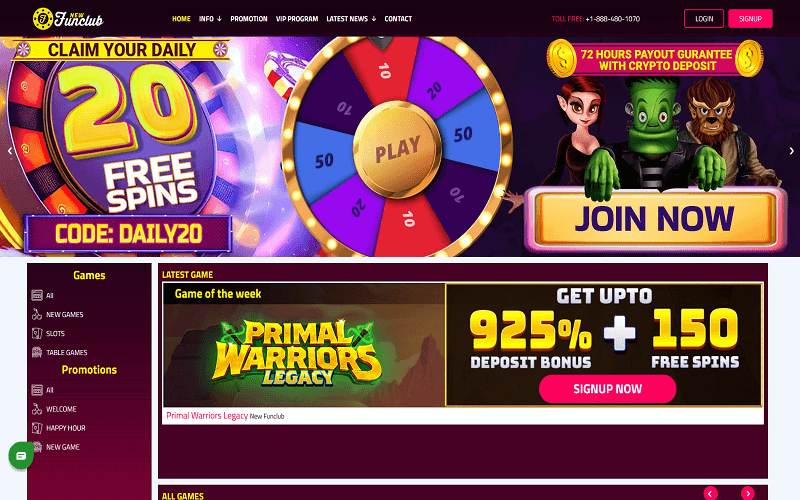Click the Signup Now bonus button
Viewport: 800px width, 500px height.
[608, 389]
